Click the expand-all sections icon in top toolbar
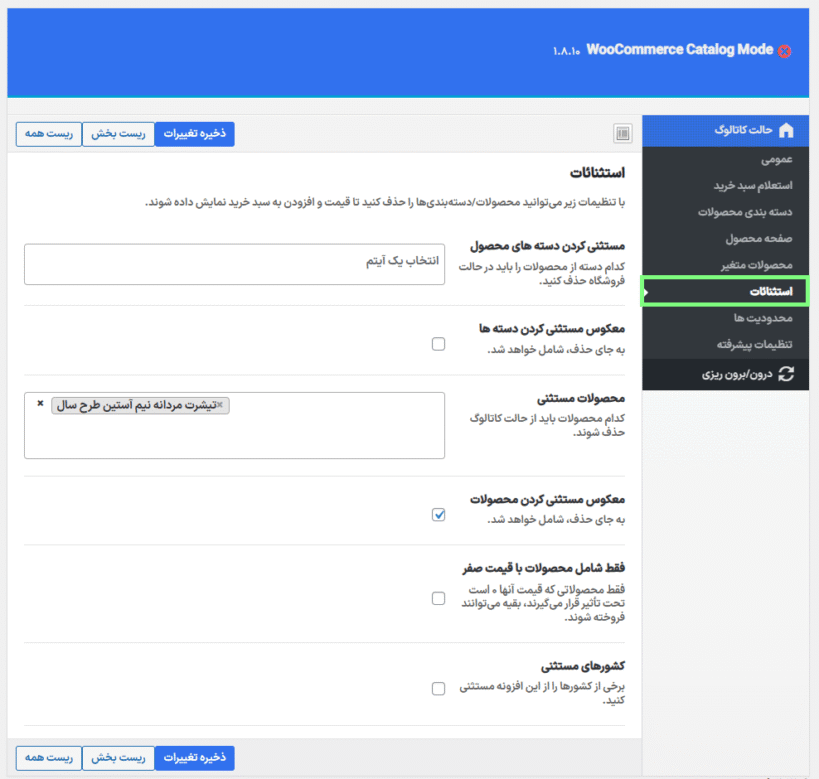The image size is (819, 779). (623, 134)
